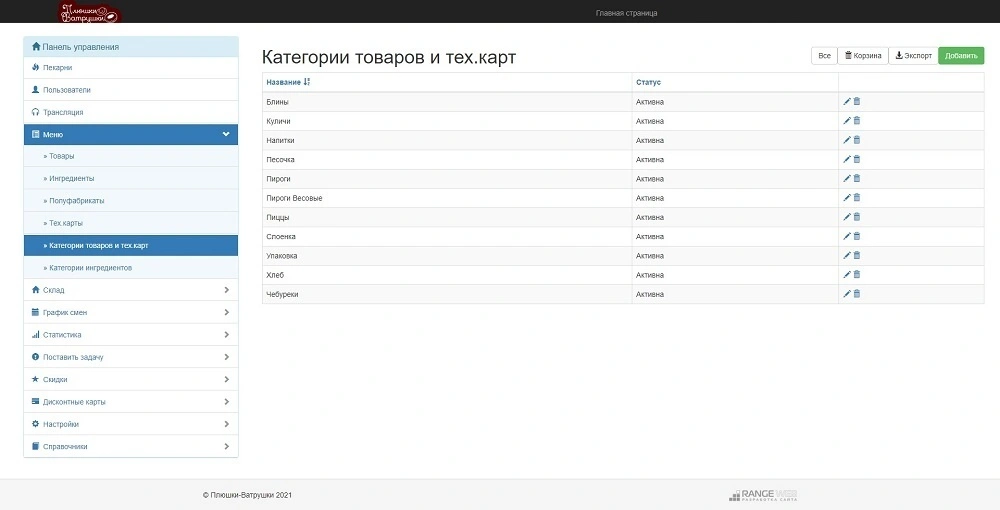Edit the Пироги row pencil icon
This screenshot has height=510, width=1000.
click(847, 178)
